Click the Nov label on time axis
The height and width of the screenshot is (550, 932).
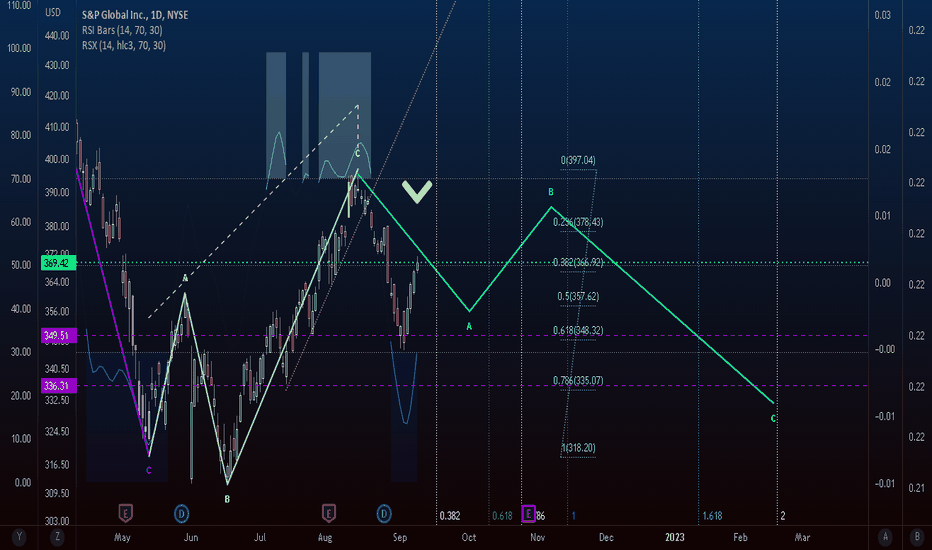537,538
